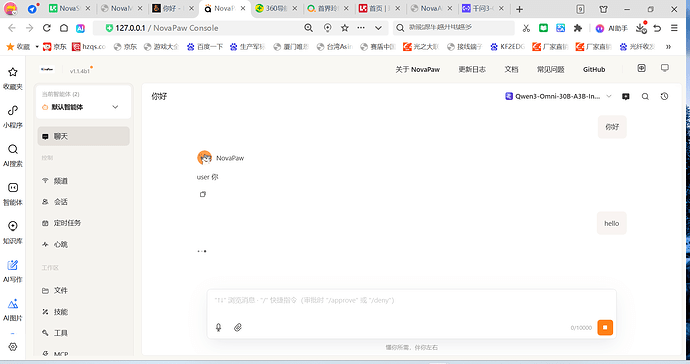Copy the NovaPaw reply message
Image resolution: width=690 pixels, height=364 pixels.
(202, 194)
